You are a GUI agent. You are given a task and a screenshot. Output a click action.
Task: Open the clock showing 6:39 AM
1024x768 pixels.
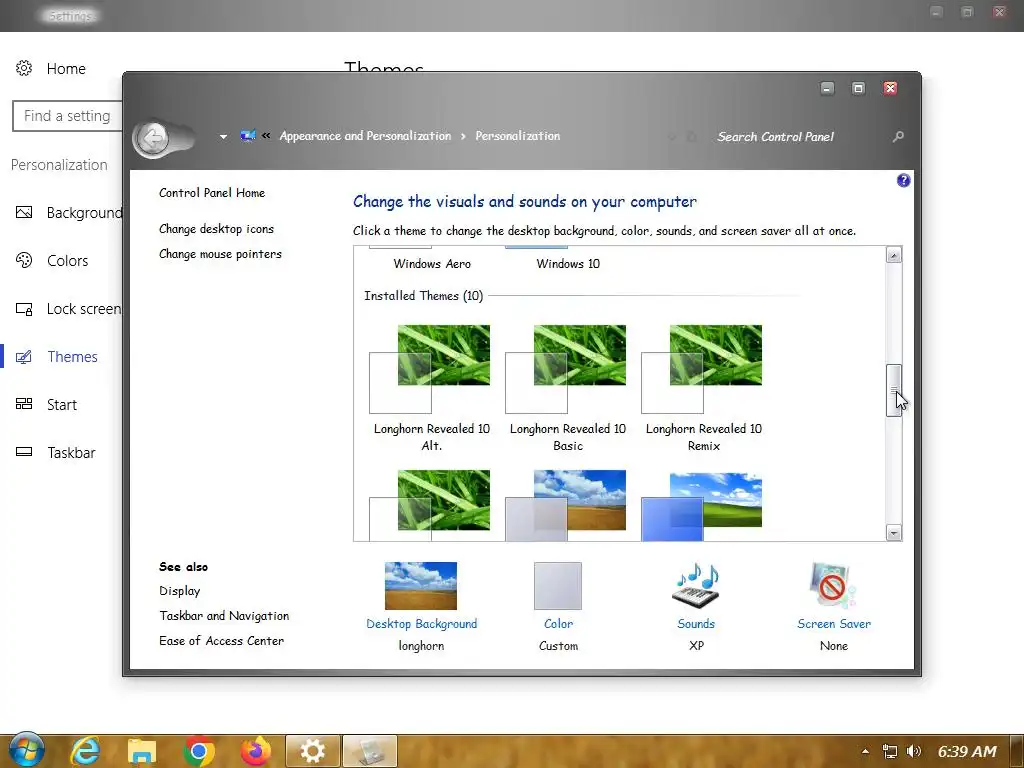click(x=967, y=752)
